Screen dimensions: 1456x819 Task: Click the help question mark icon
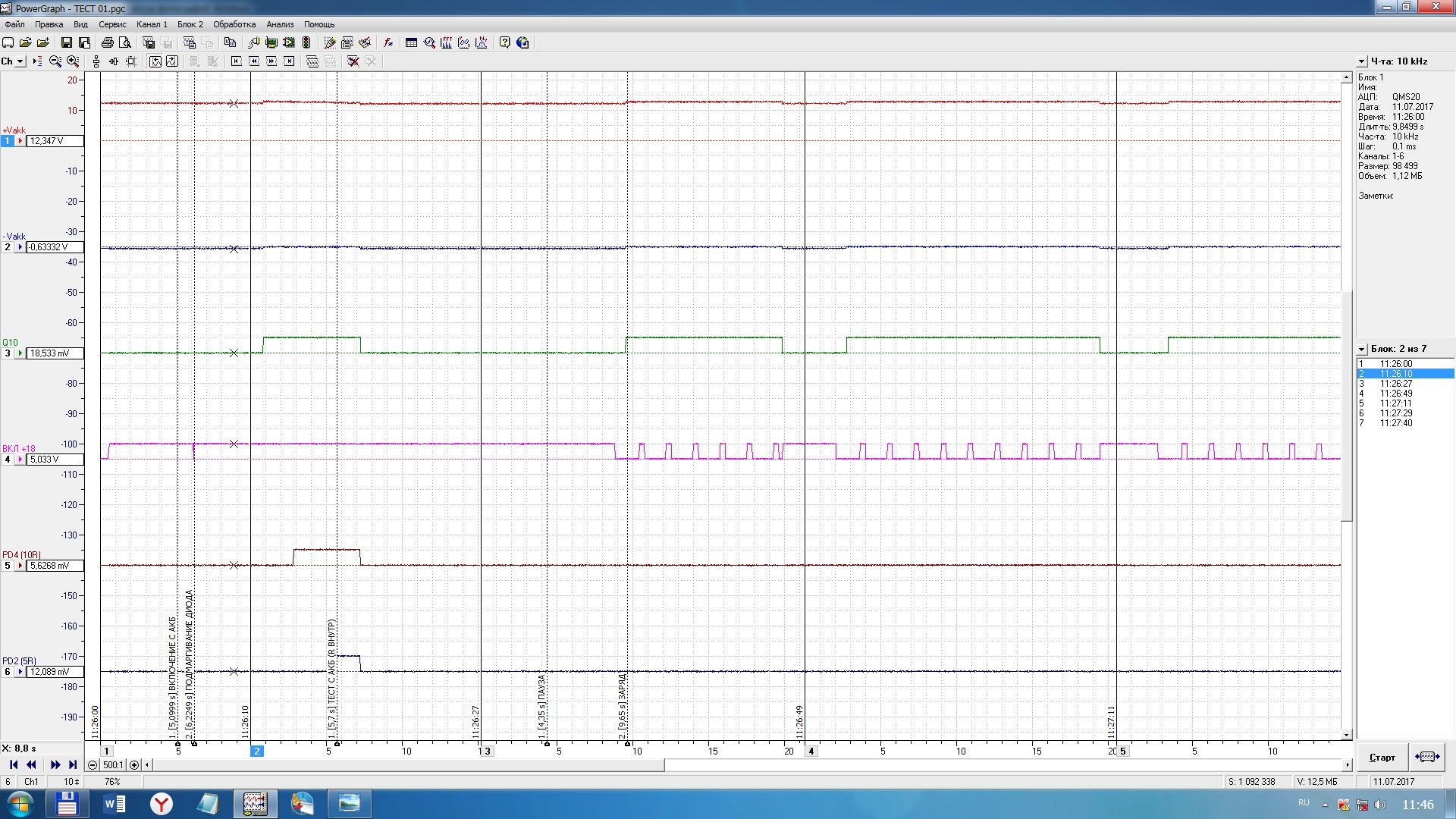(504, 42)
